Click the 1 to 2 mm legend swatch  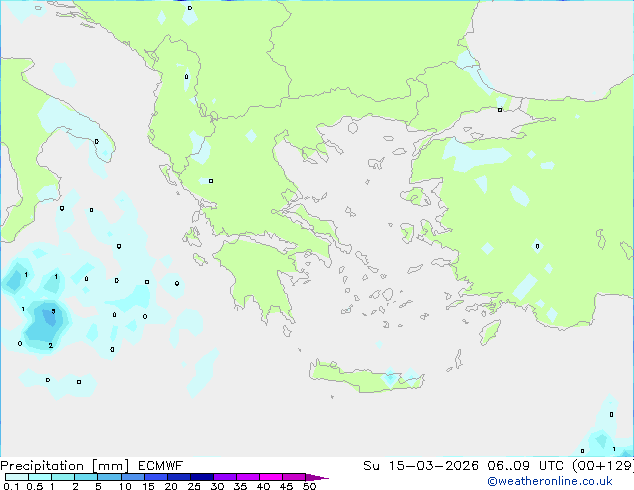[x=63, y=477]
